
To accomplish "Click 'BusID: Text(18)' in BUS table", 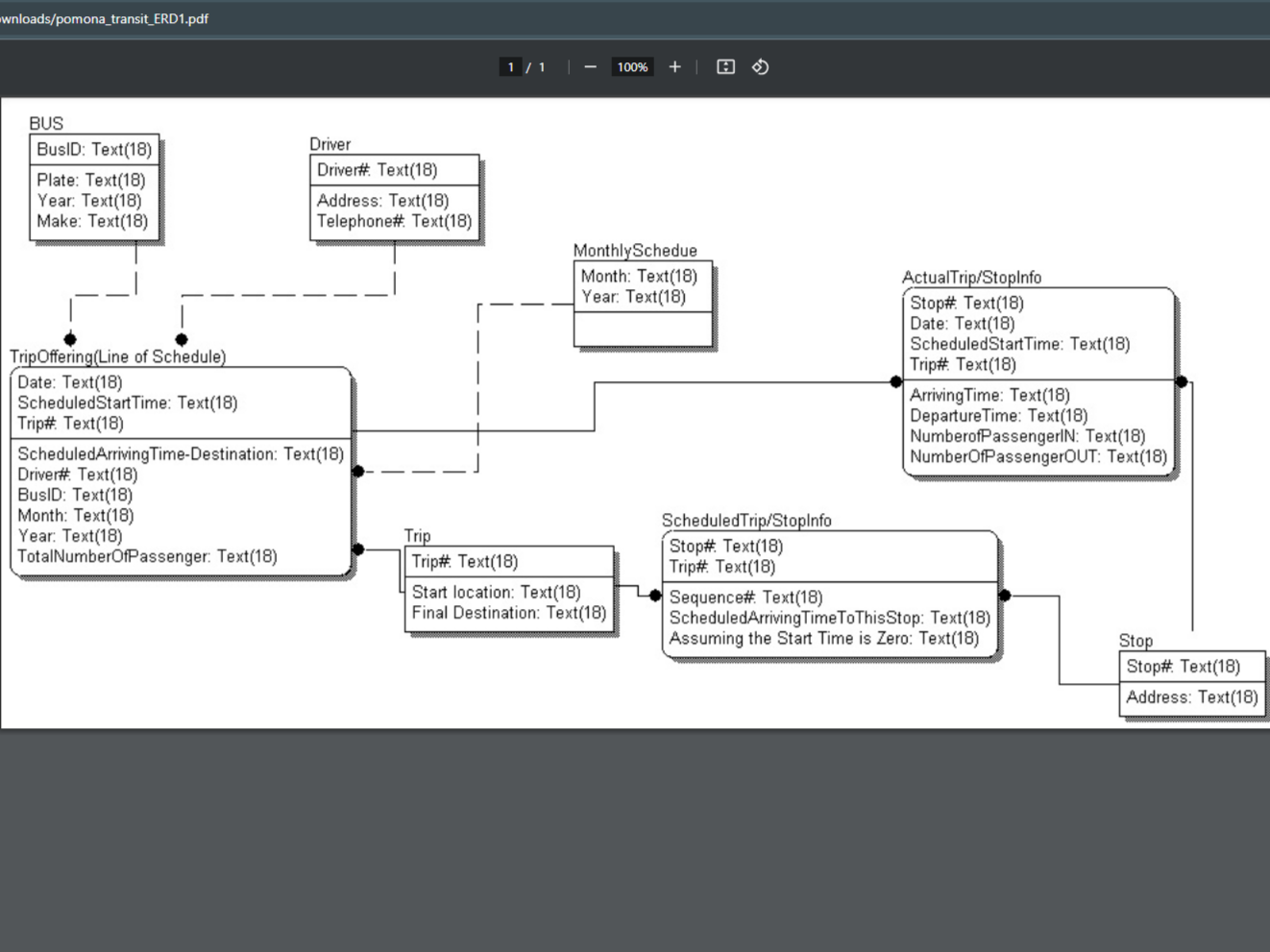I will tap(94, 150).
